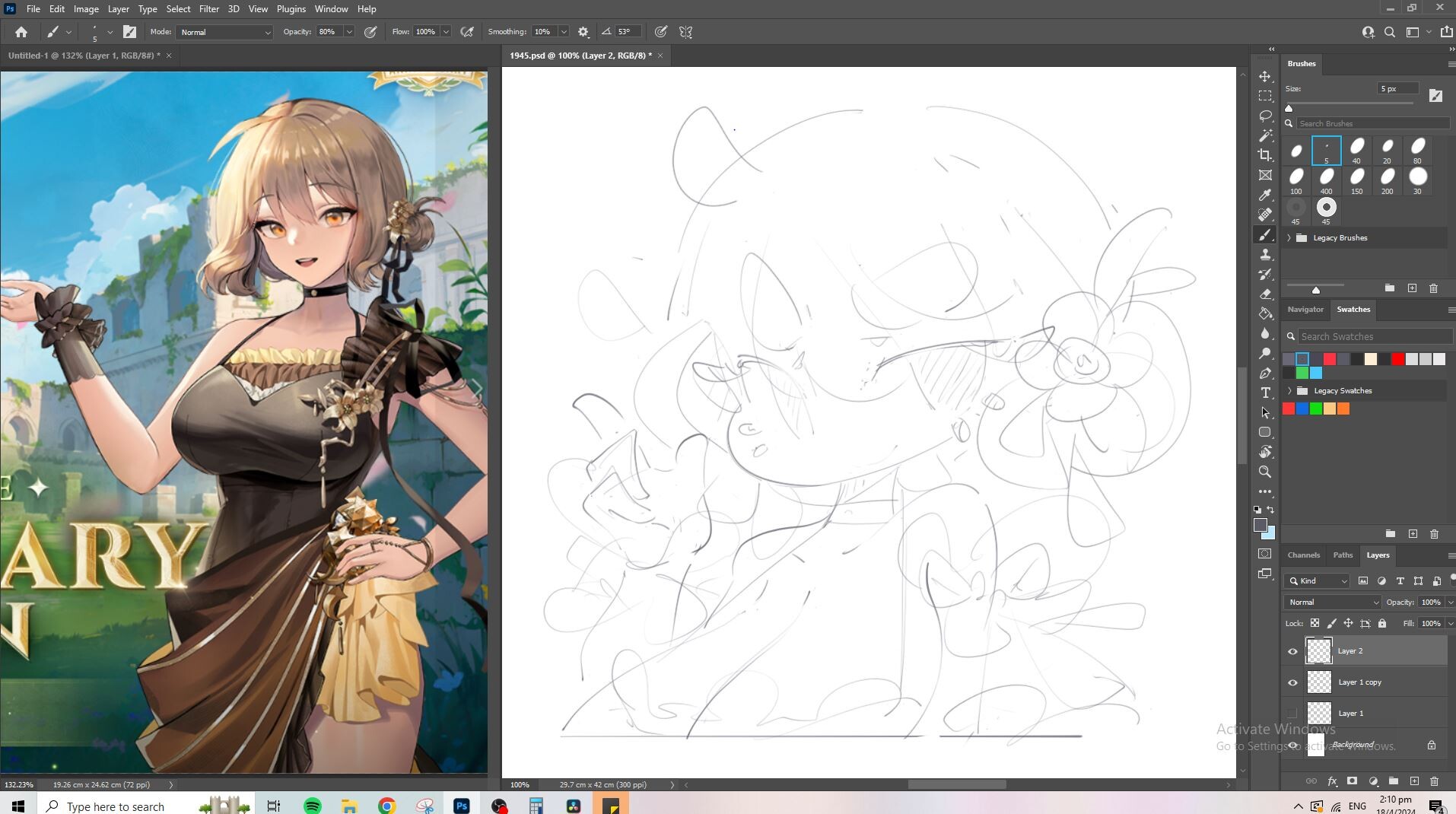The height and width of the screenshot is (814, 1456).
Task: Open the brush Opacity dropdown arrow
Action: (349, 32)
